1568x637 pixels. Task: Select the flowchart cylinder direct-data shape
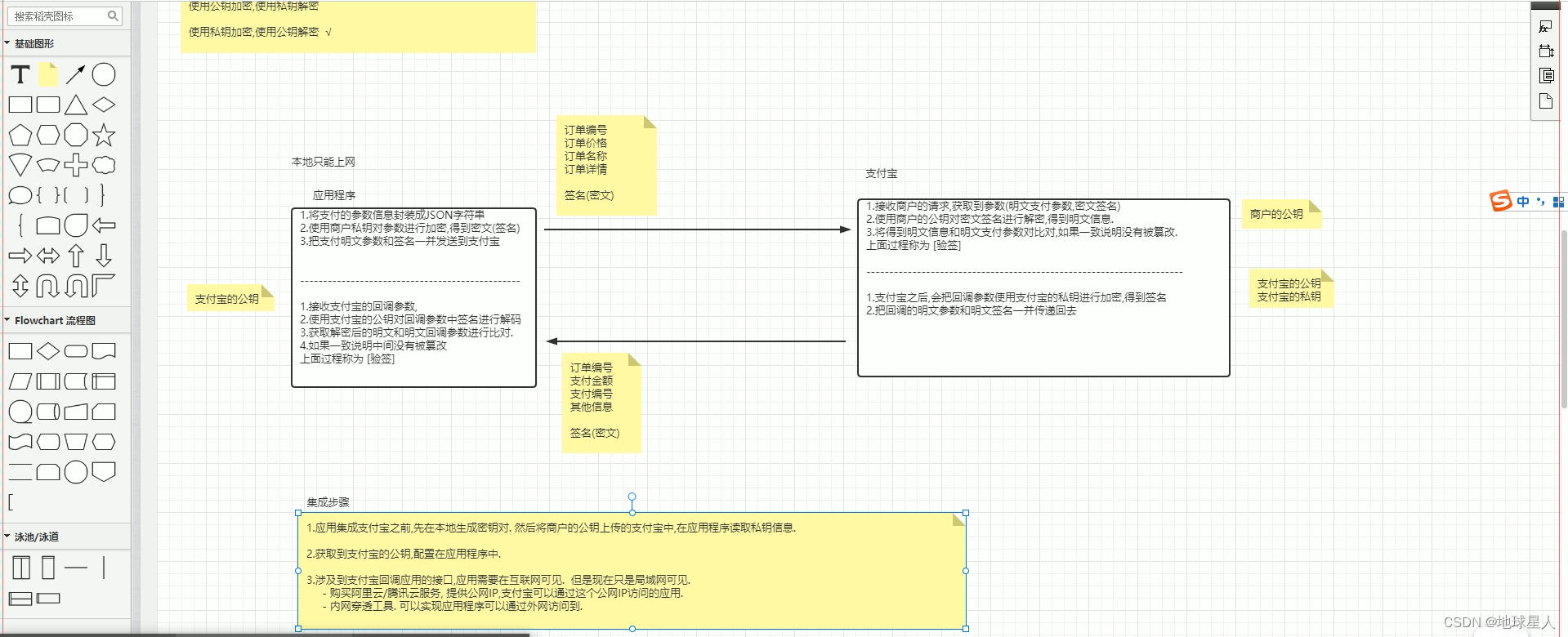pyautogui.click(x=48, y=412)
